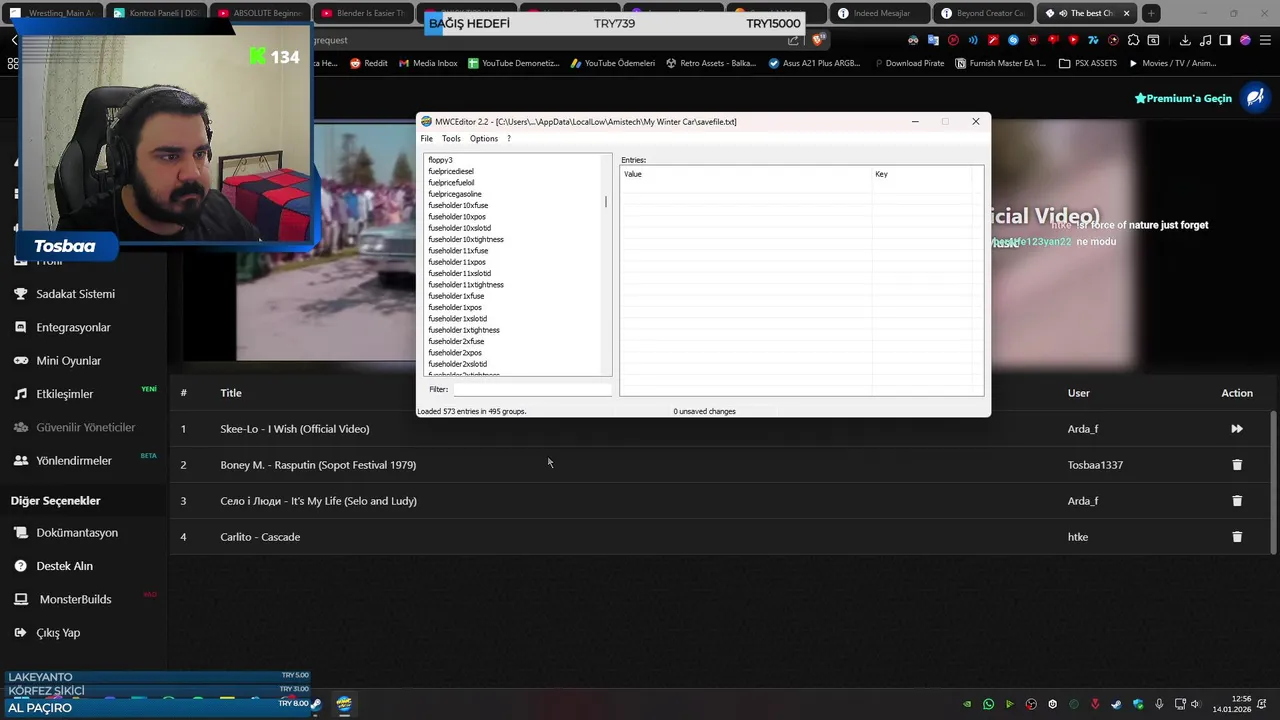Open the Reddit bookmark
This screenshot has height=720, width=1280.
(368, 63)
